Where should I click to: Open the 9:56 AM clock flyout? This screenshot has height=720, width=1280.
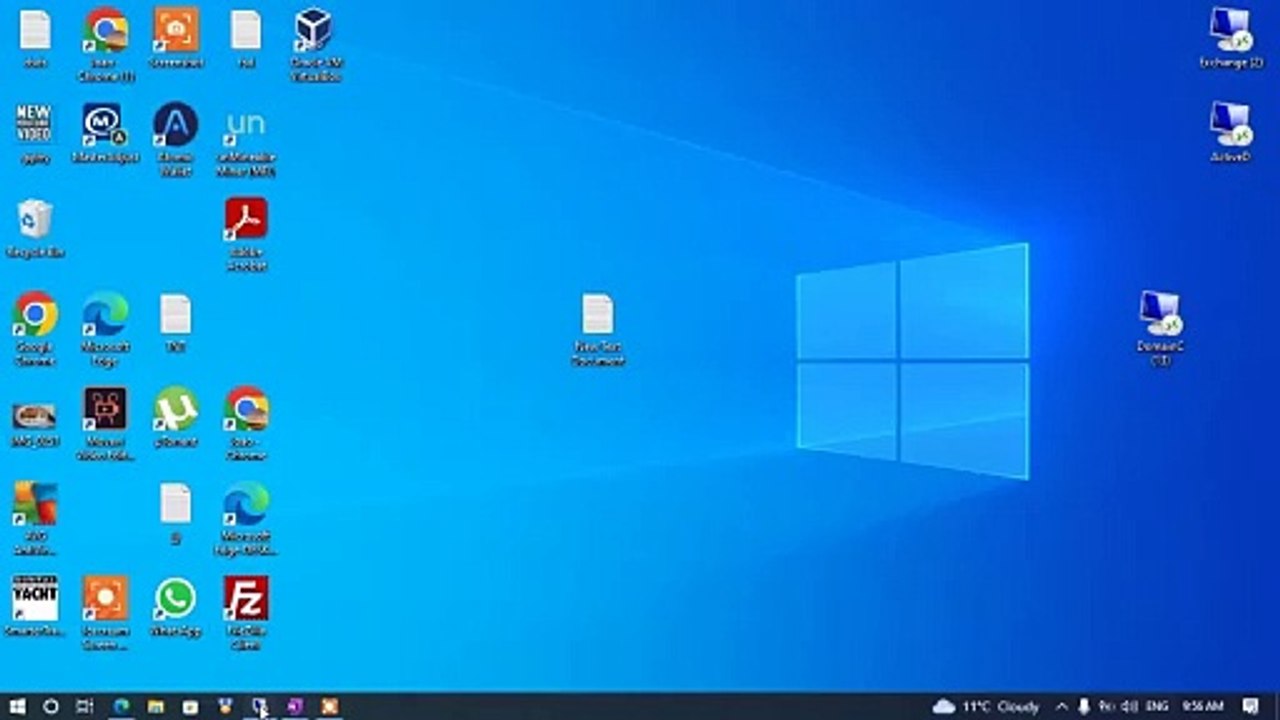click(1203, 706)
